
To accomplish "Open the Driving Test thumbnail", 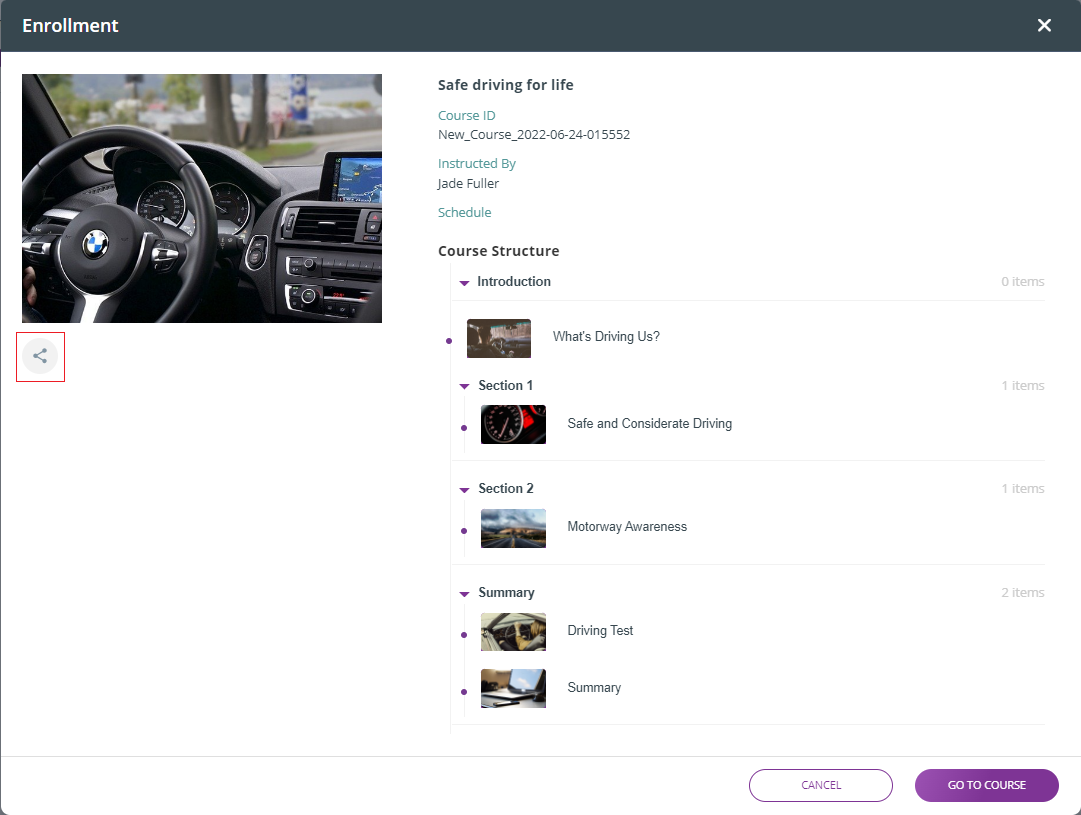I will (513, 632).
